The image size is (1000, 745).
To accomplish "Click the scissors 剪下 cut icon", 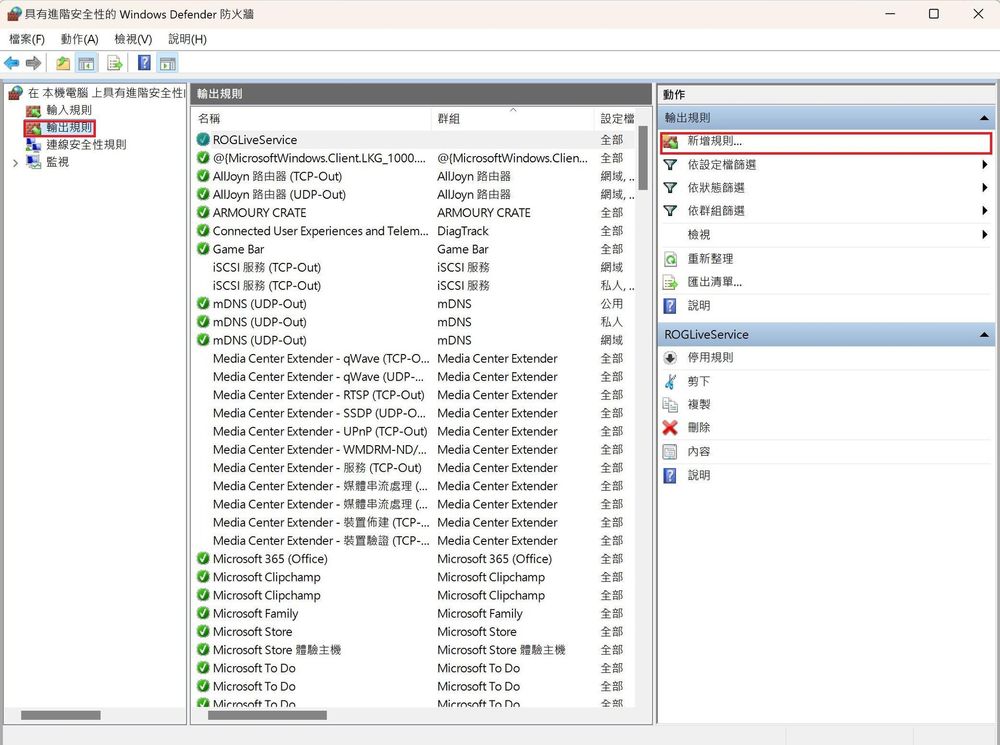I will tap(670, 381).
